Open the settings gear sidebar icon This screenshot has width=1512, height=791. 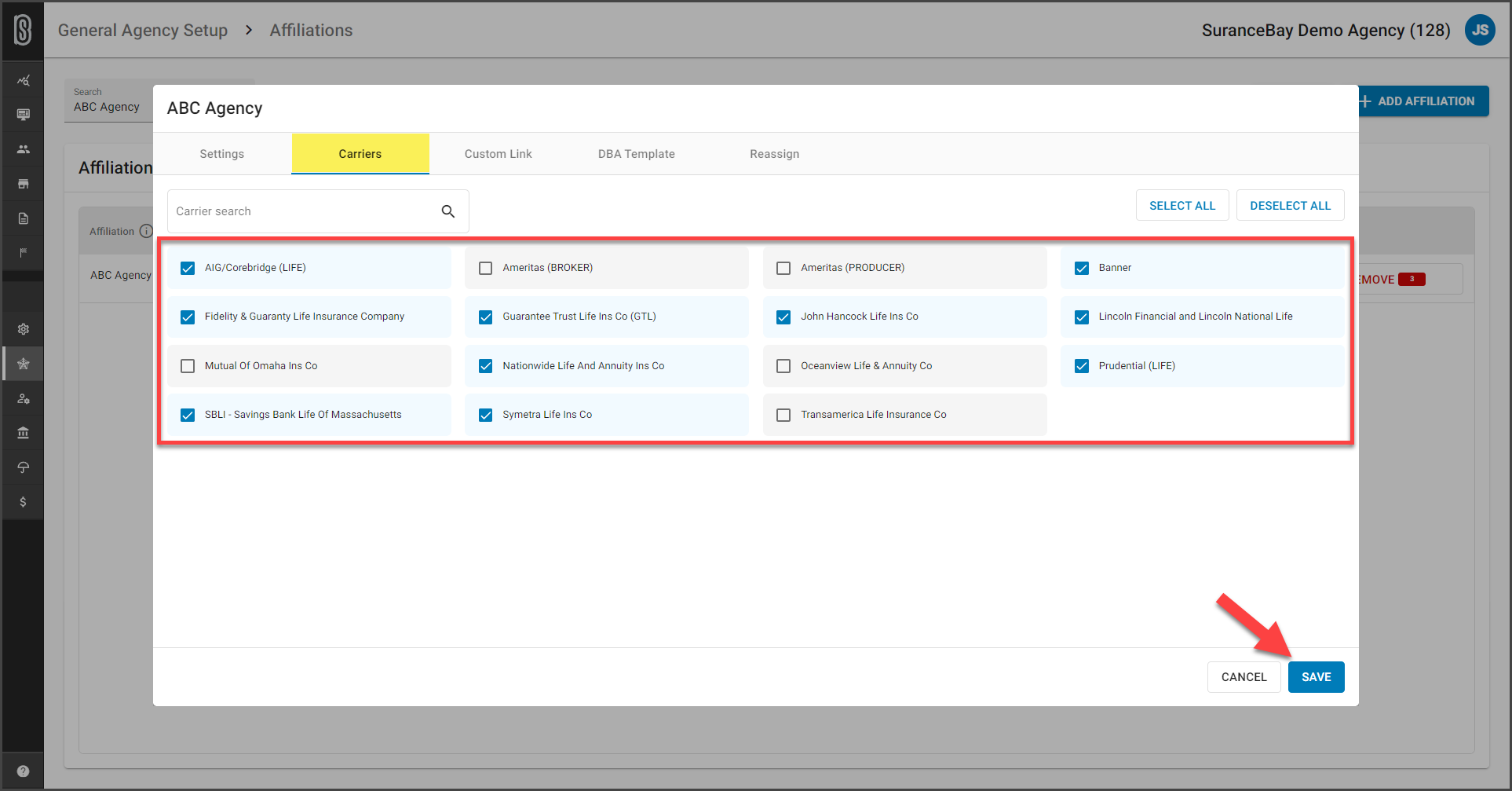[24, 329]
